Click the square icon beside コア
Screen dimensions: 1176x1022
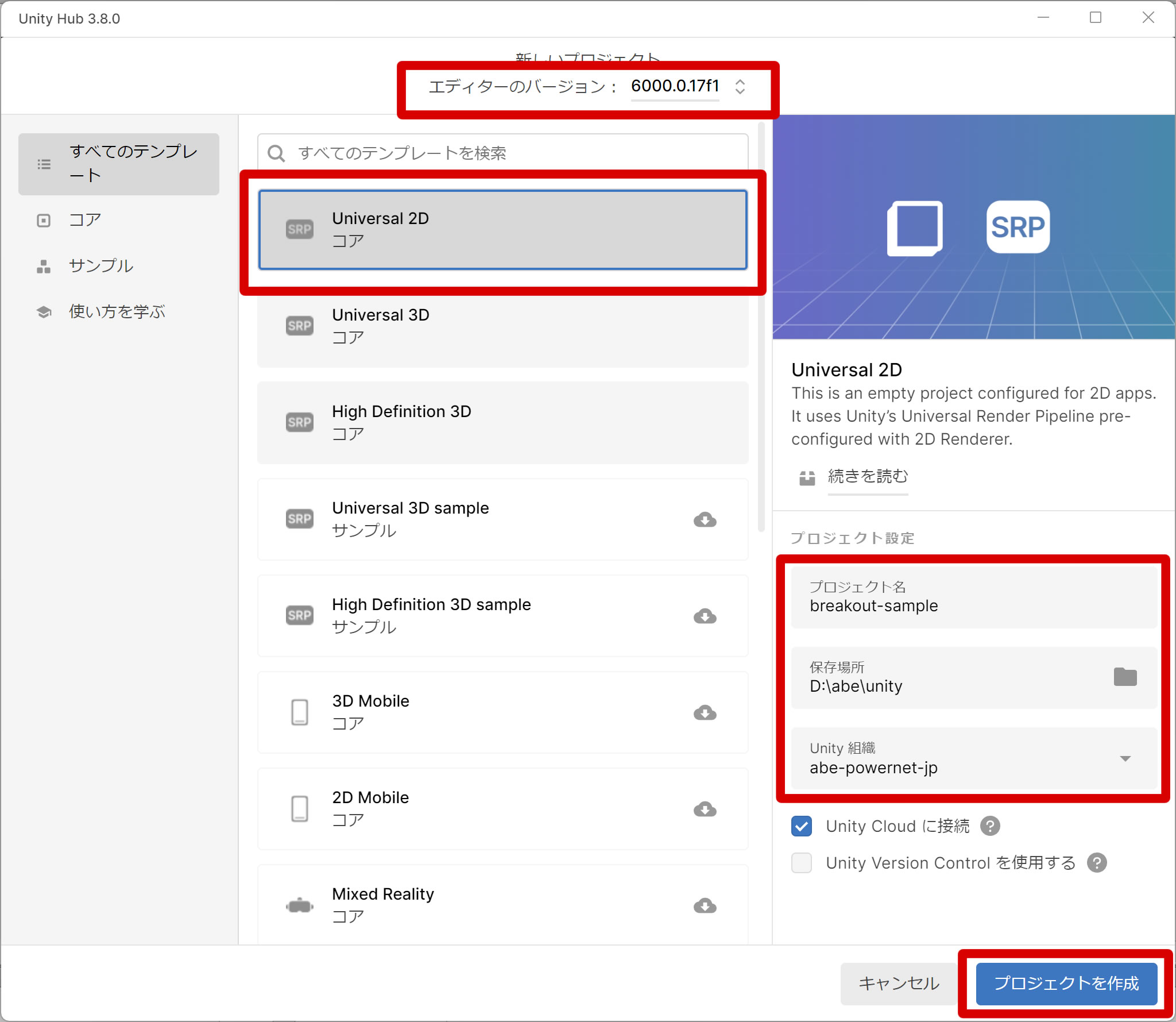pyautogui.click(x=44, y=221)
